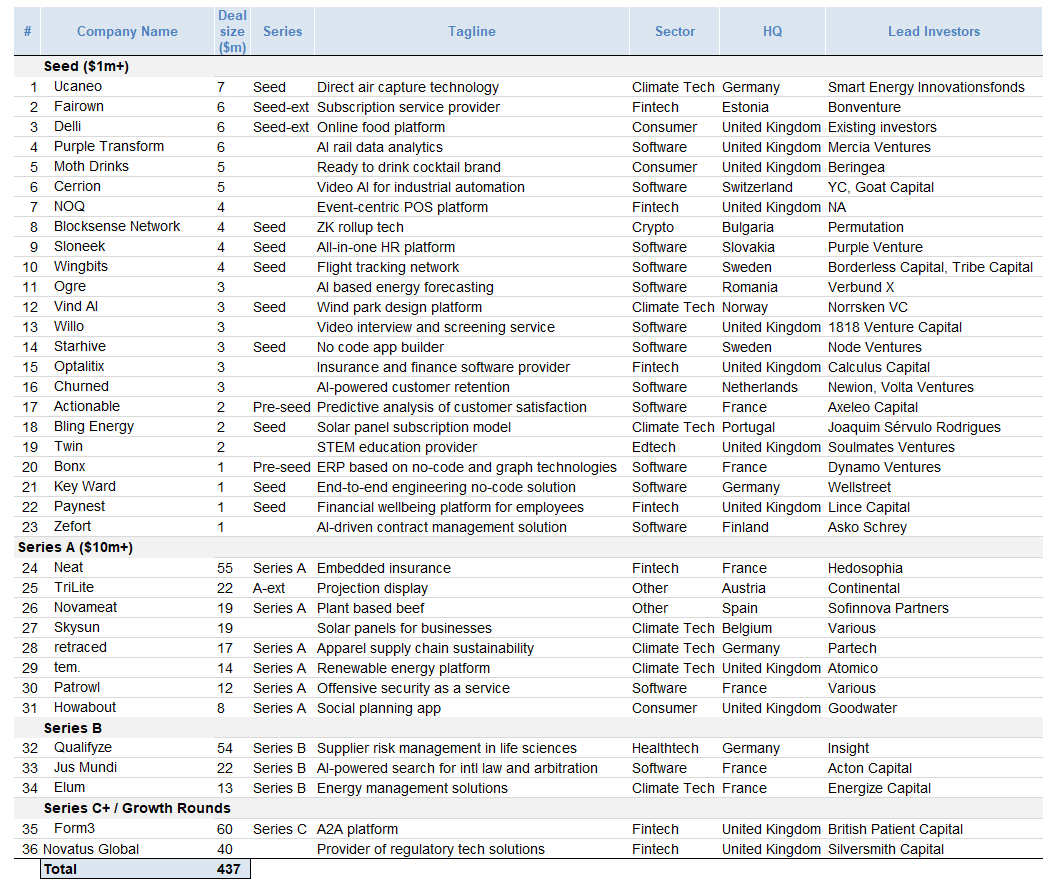Select investor "British Patient Capital"
This screenshot has height=895, width=1051.
895,829
